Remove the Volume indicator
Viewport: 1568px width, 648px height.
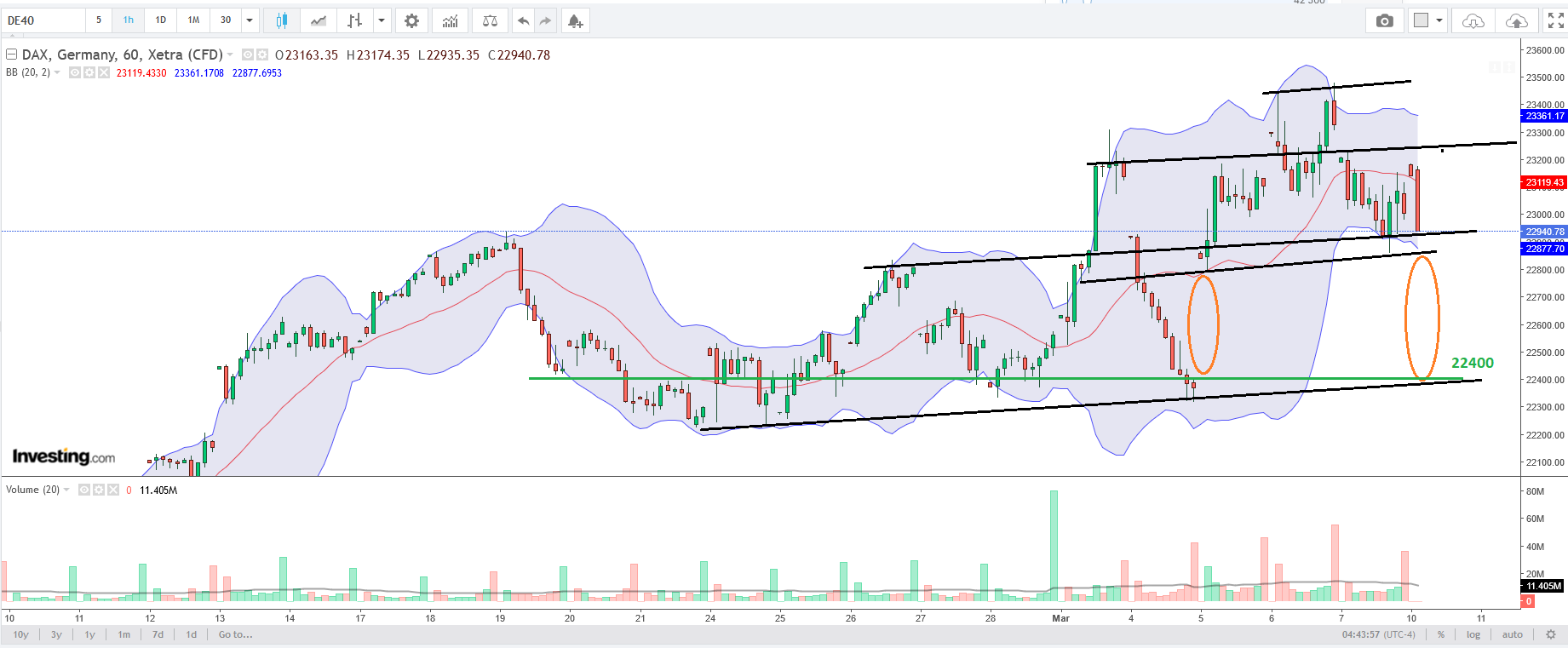pyautogui.click(x=112, y=490)
